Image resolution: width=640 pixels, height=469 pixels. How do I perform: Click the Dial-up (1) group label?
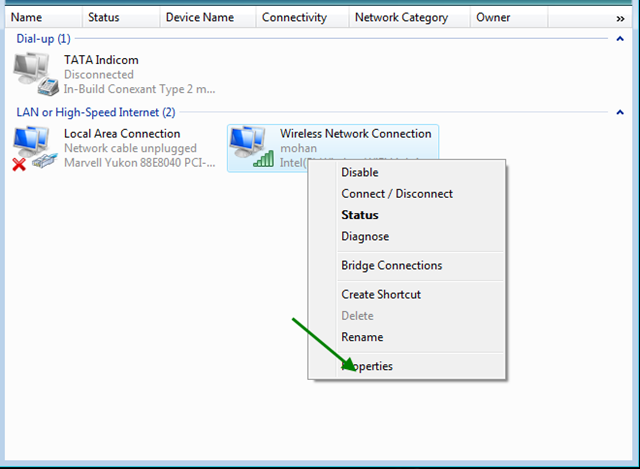coord(43,39)
